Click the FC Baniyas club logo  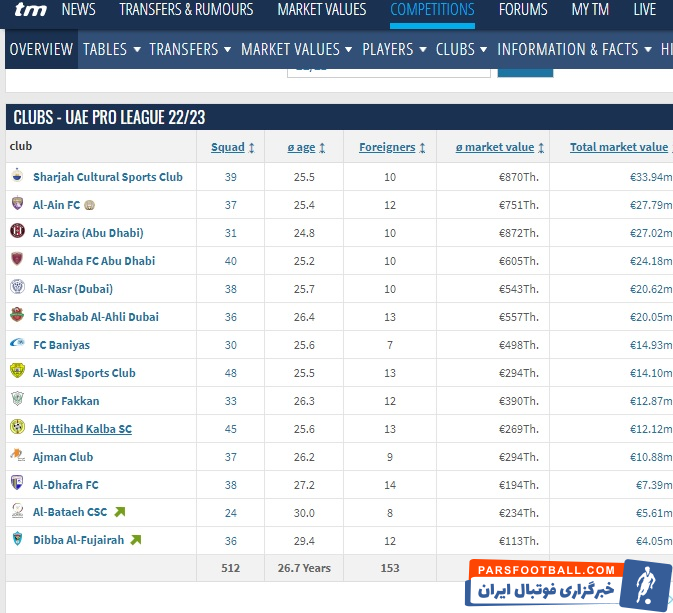coord(17,345)
